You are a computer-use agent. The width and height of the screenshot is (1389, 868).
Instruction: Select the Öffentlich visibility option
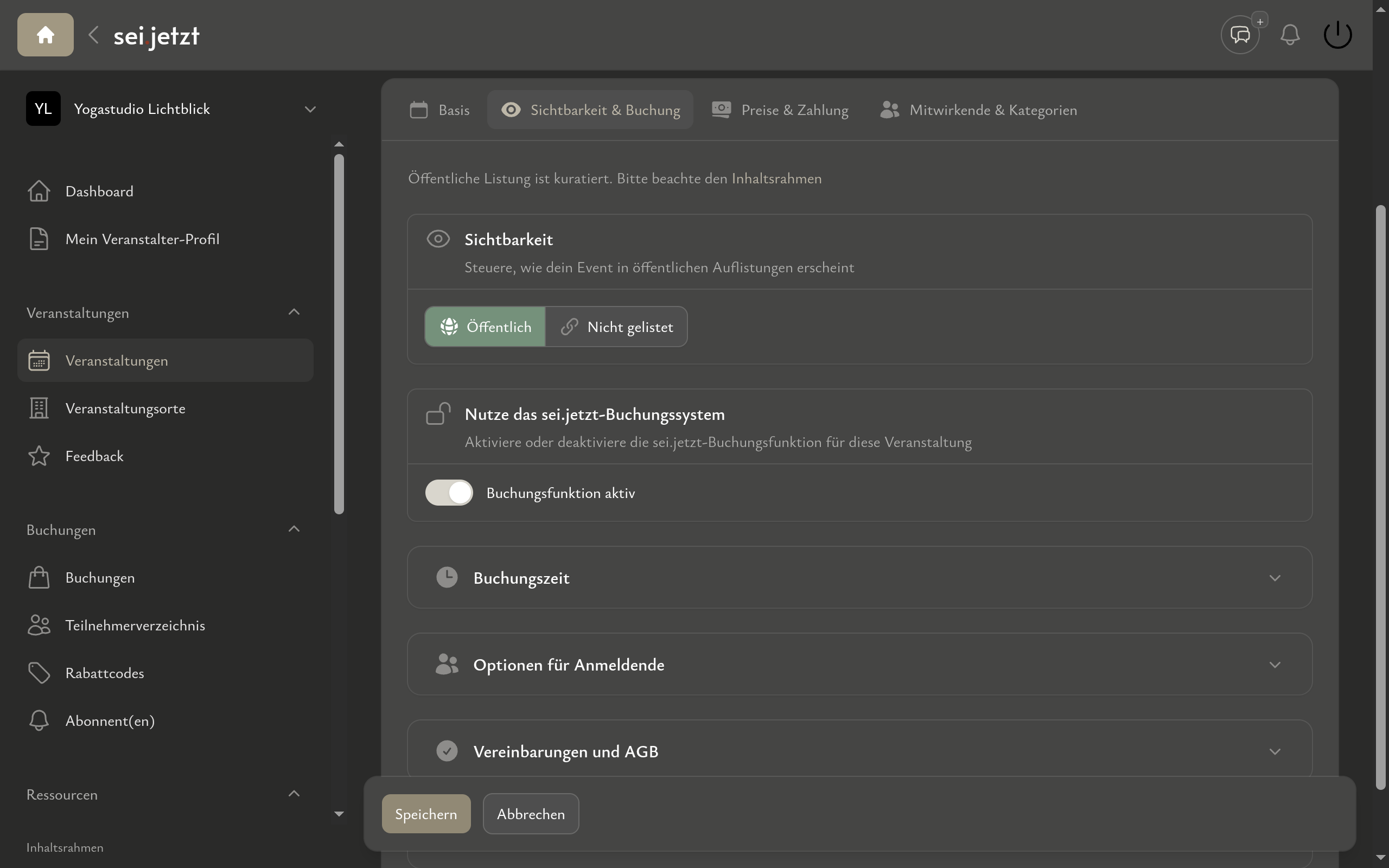pos(485,327)
